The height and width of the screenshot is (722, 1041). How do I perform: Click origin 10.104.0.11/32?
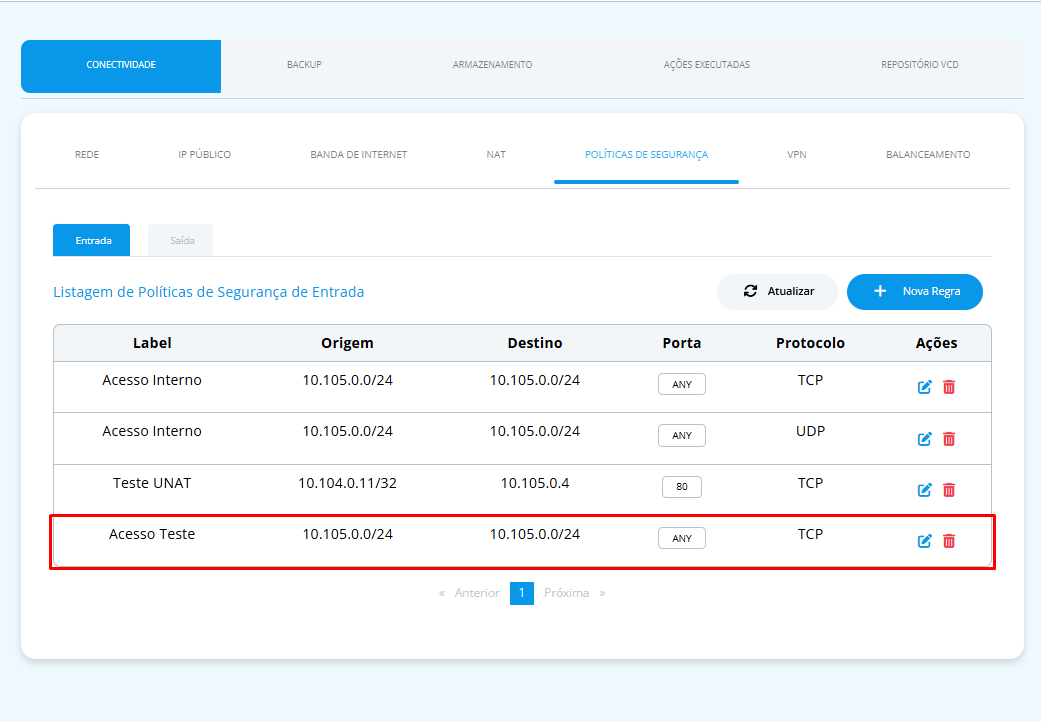pos(347,483)
